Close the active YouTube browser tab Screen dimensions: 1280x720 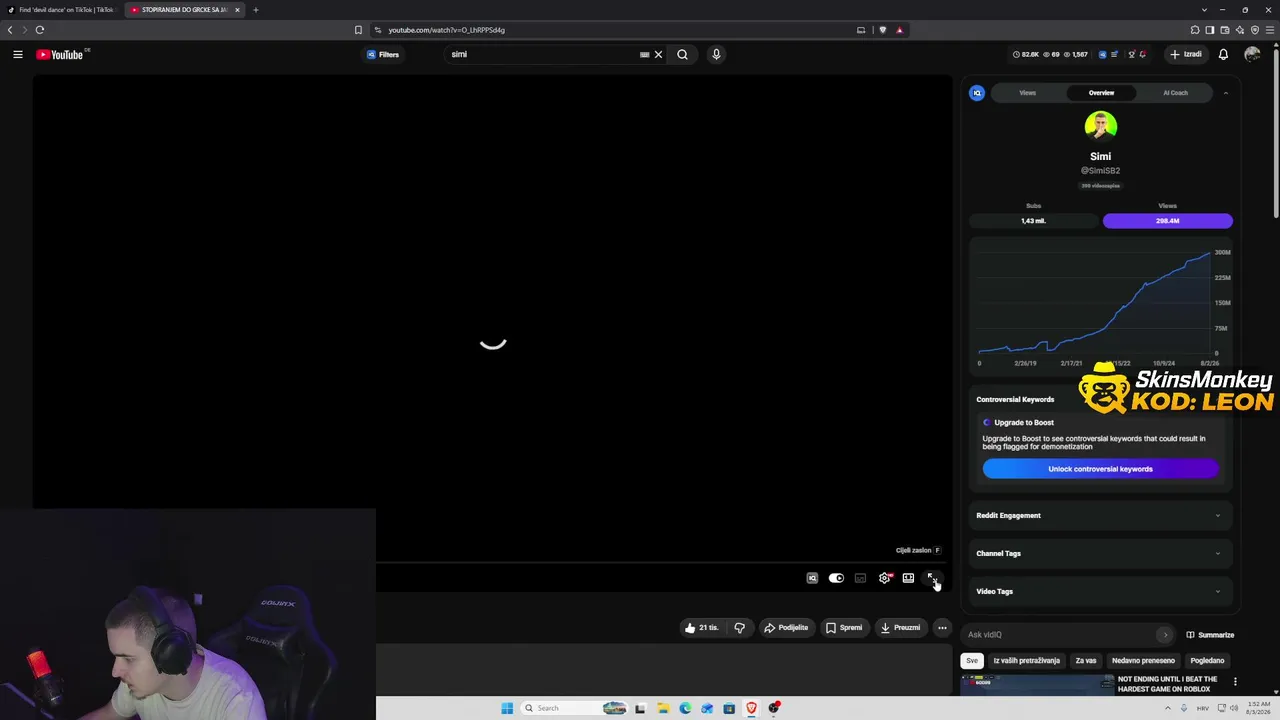(237, 10)
